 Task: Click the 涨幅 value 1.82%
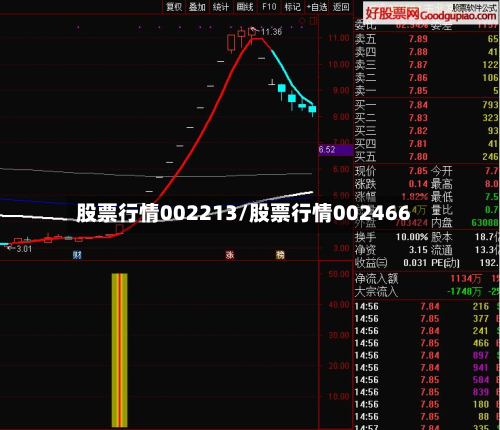414,197
